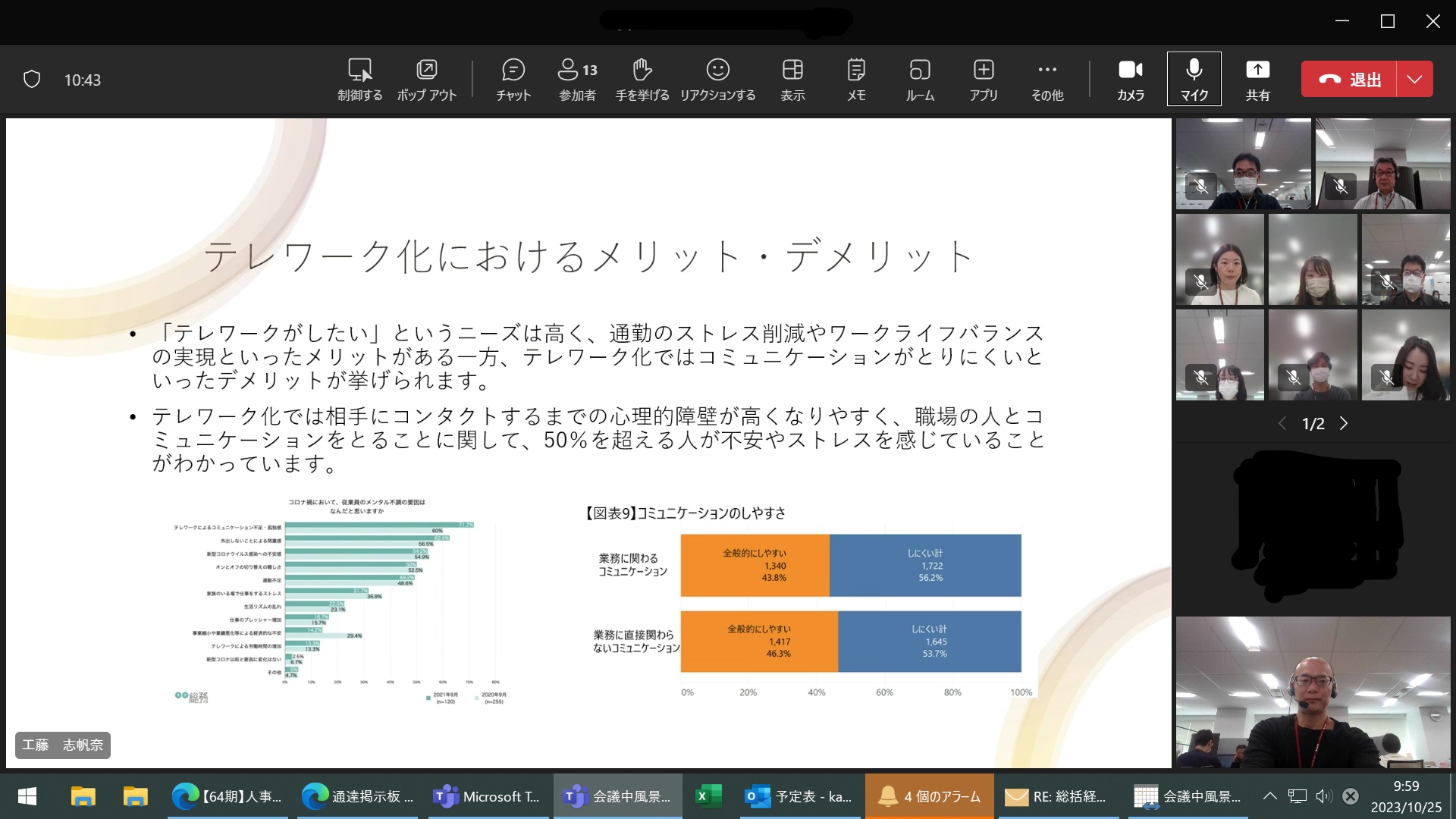
Task: Click the meeting duration 10:43 timer
Action: tap(82, 80)
